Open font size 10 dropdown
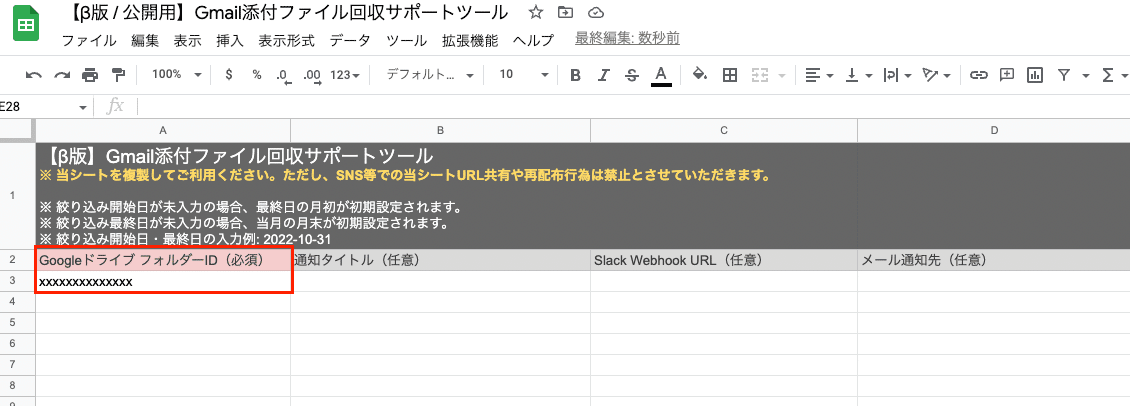This screenshot has height=406, width=1130. (x=523, y=74)
